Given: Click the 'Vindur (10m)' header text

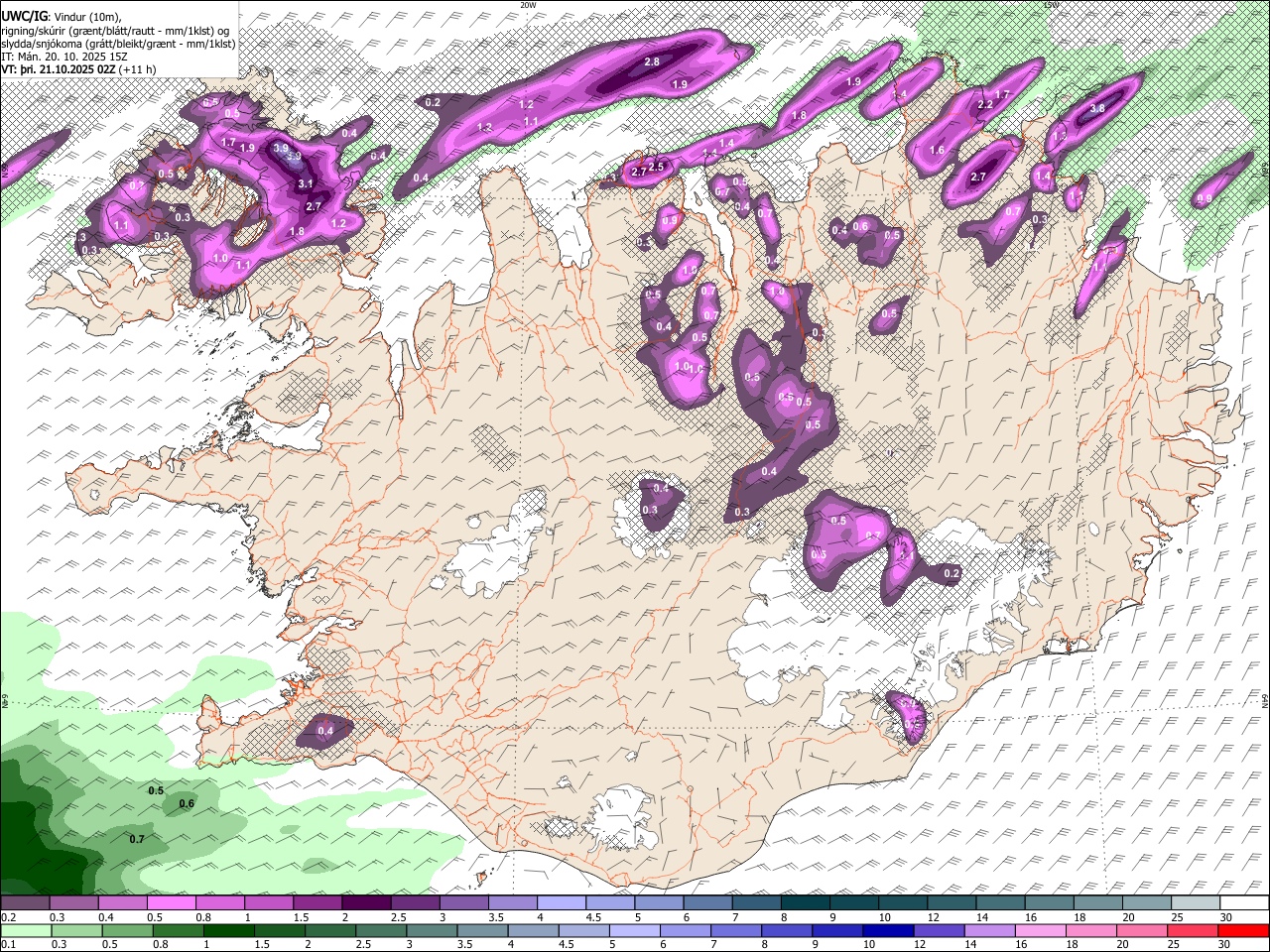Looking at the screenshot, I should pyautogui.click(x=86, y=17).
